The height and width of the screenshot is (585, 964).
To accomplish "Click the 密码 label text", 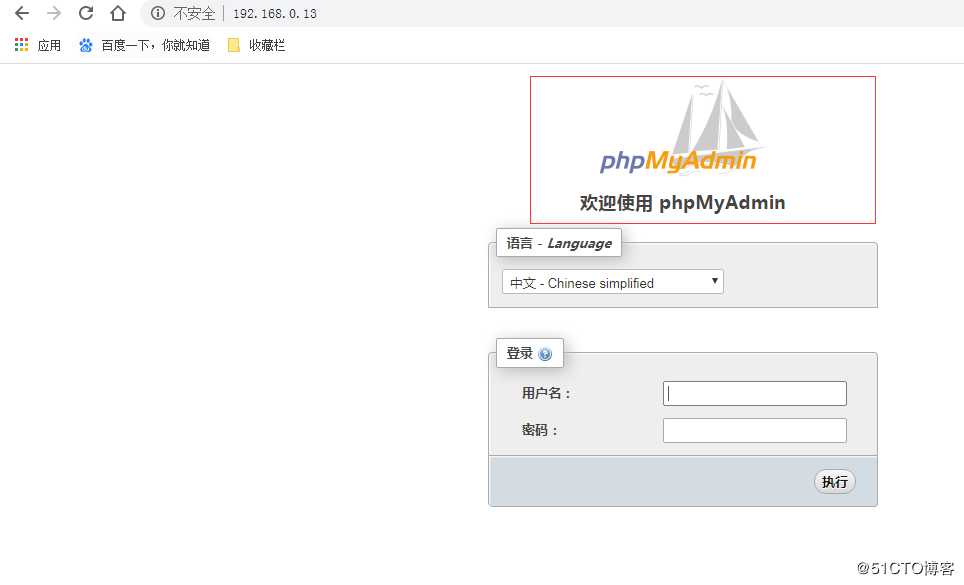I will pyautogui.click(x=539, y=430).
